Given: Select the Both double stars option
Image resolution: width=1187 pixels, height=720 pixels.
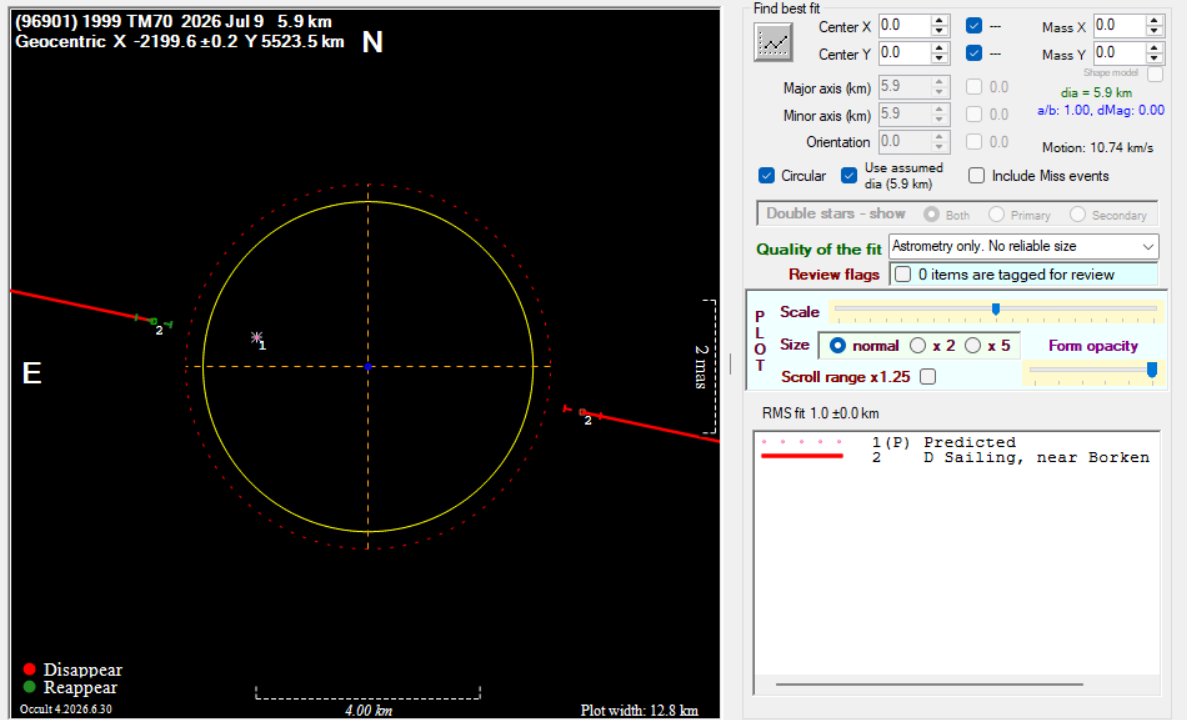Looking at the screenshot, I should (x=932, y=215).
